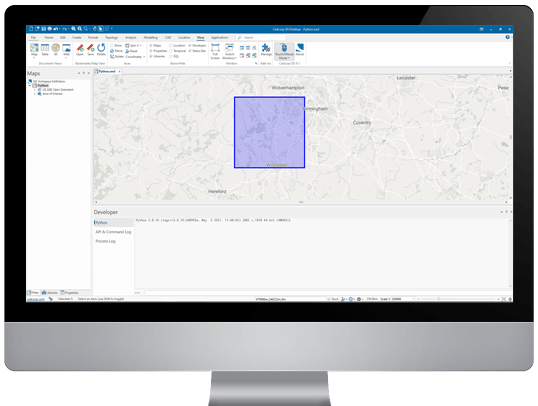The width and height of the screenshot is (538, 406).
Task: Open the 3D document view
Action: (x=56, y=50)
